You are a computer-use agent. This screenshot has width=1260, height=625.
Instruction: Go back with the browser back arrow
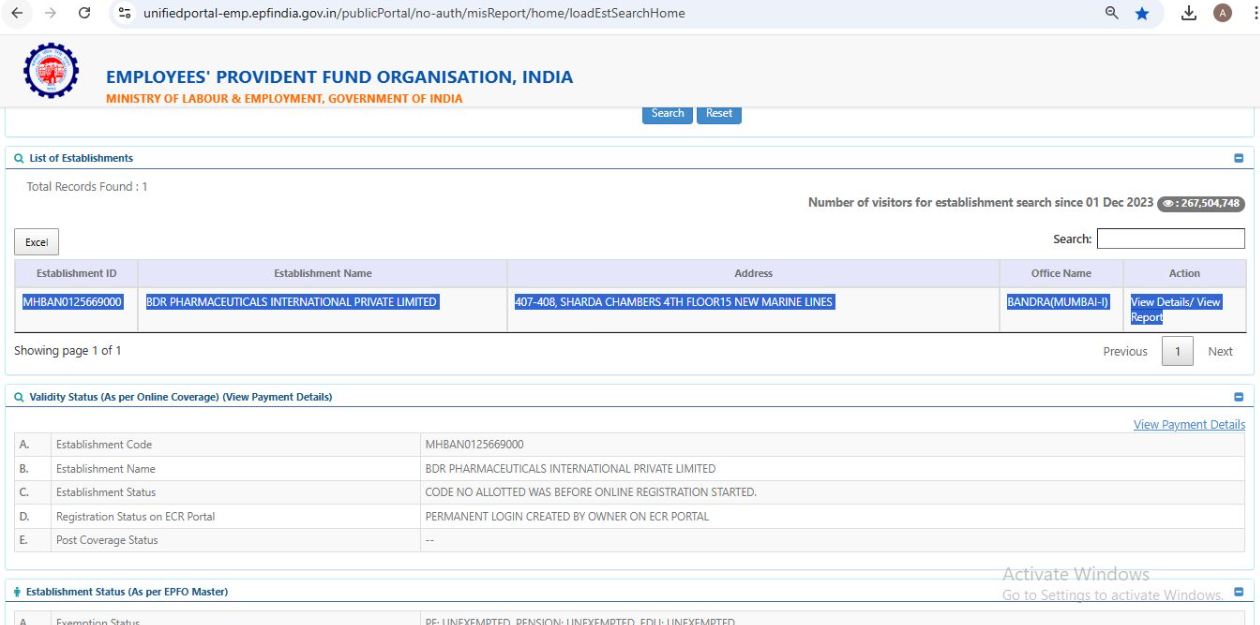click(x=17, y=13)
